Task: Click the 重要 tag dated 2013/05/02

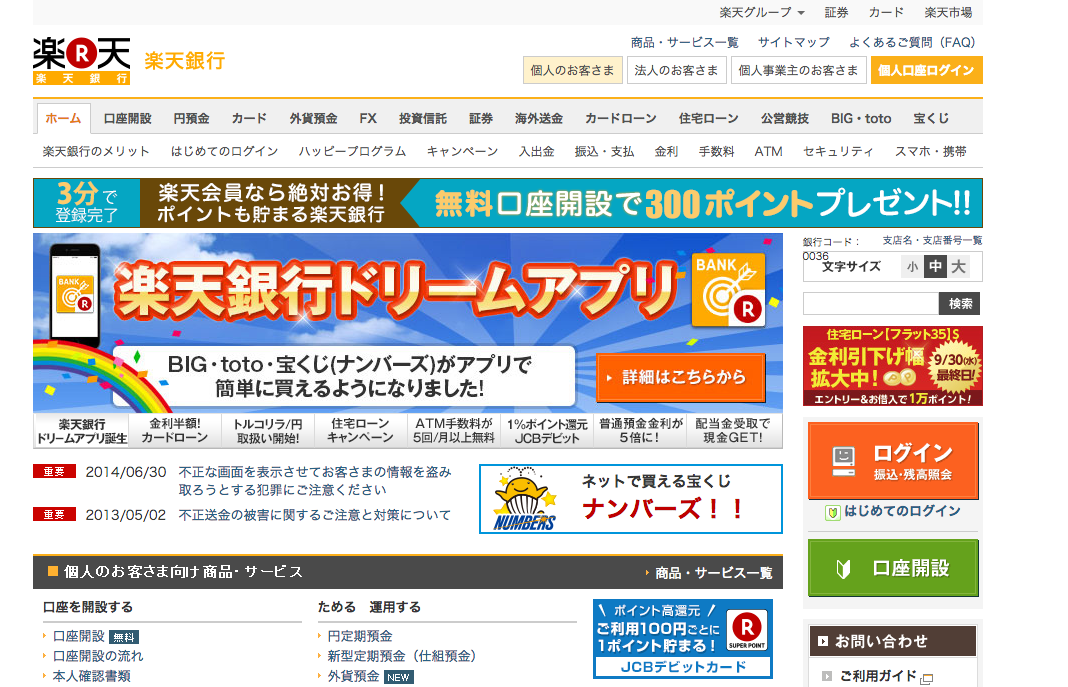Action: click(54, 515)
